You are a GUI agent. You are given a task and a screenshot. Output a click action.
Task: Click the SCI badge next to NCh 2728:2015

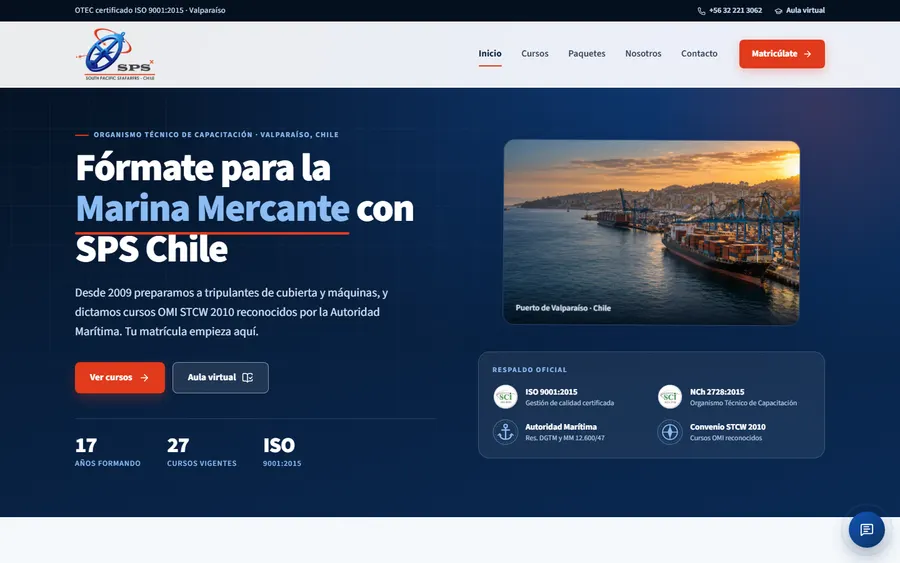point(669,397)
